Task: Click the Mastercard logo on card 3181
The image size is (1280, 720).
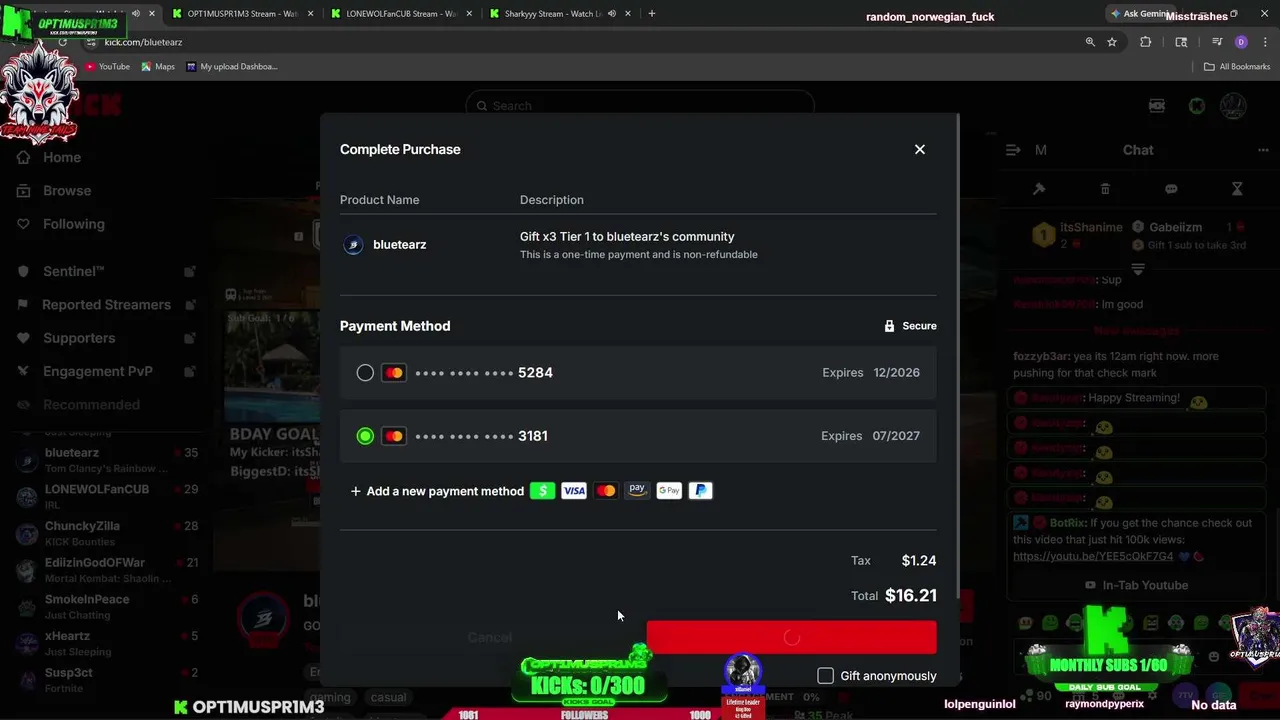Action: pyautogui.click(x=394, y=436)
